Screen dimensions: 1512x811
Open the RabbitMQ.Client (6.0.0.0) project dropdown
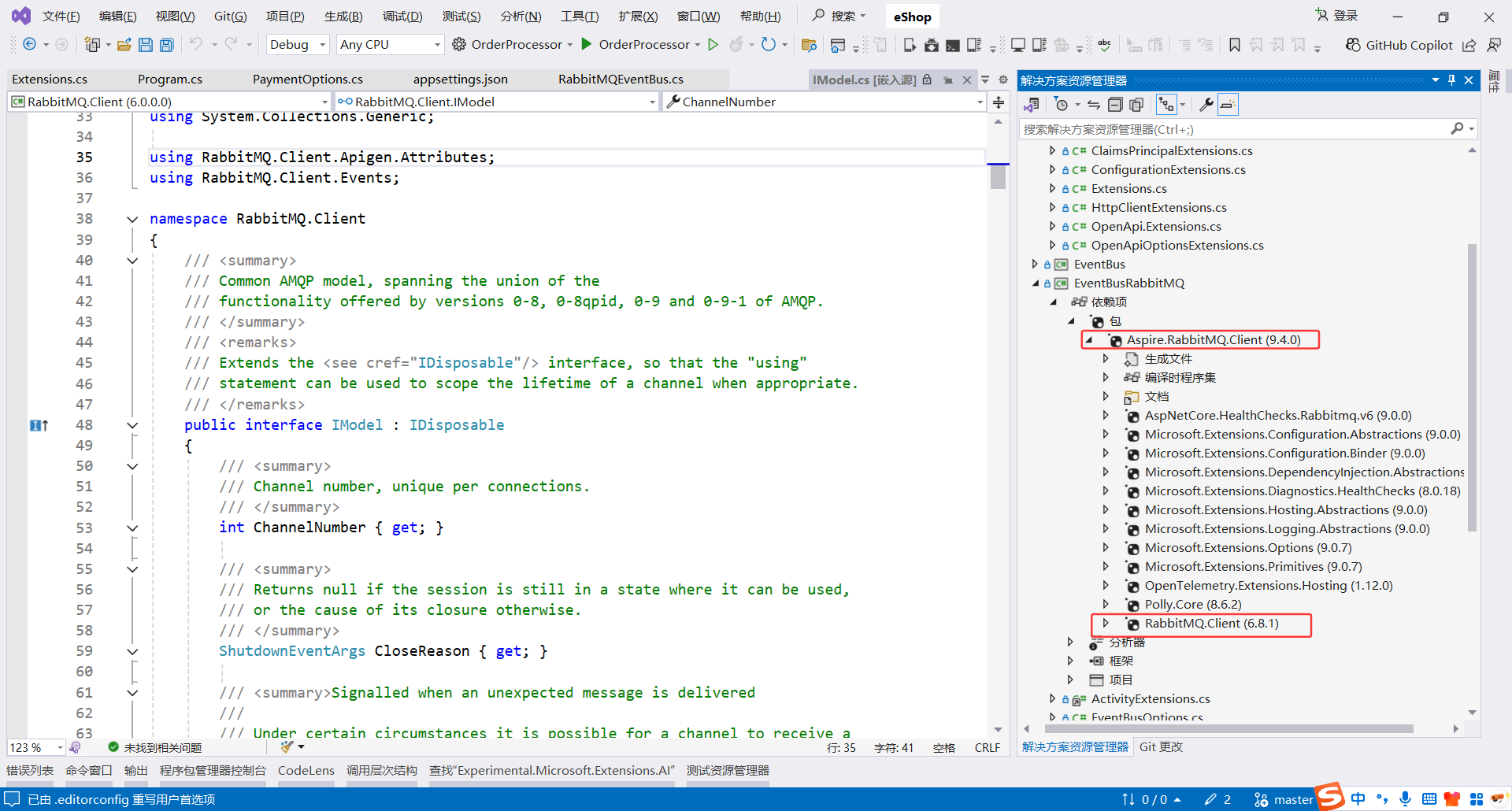pos(169,102)
